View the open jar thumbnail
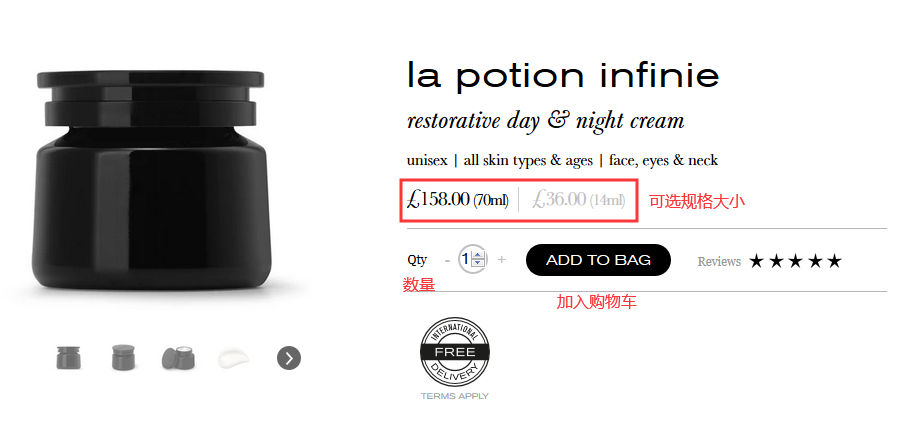 click(x=177, y=358)
